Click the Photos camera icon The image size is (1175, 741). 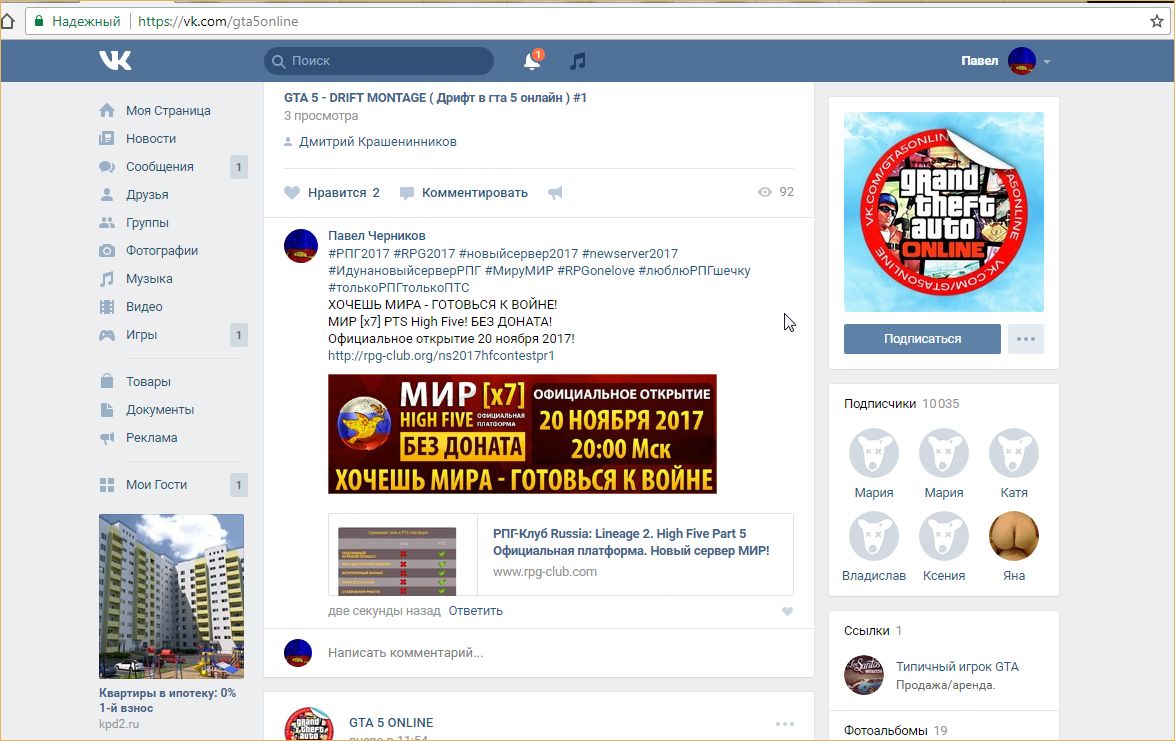pos(107,250)
